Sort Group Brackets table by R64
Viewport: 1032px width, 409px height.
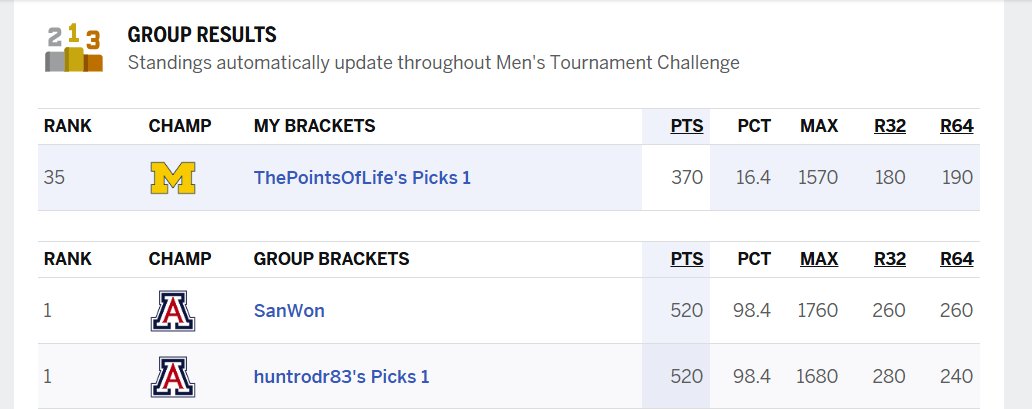tap(956, 259)
